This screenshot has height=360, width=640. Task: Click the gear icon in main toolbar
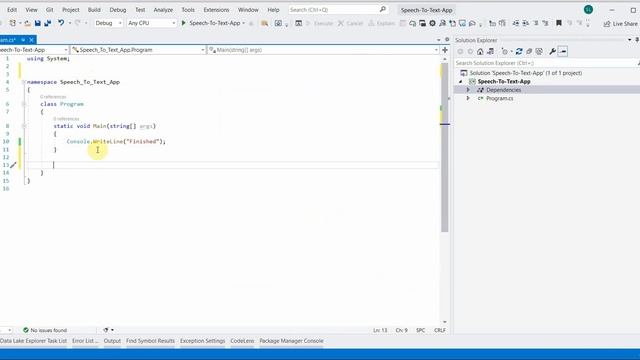[432, 23]
